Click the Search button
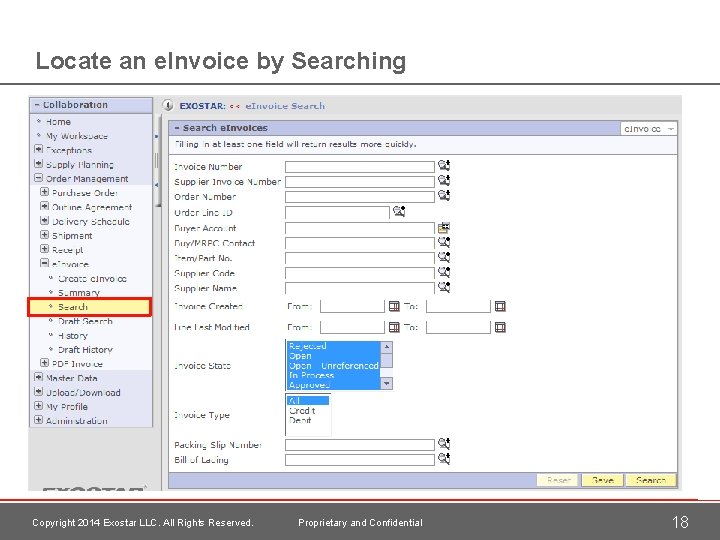Image resolution: width=720 pixels, height=540 pixels. point(651,480)
